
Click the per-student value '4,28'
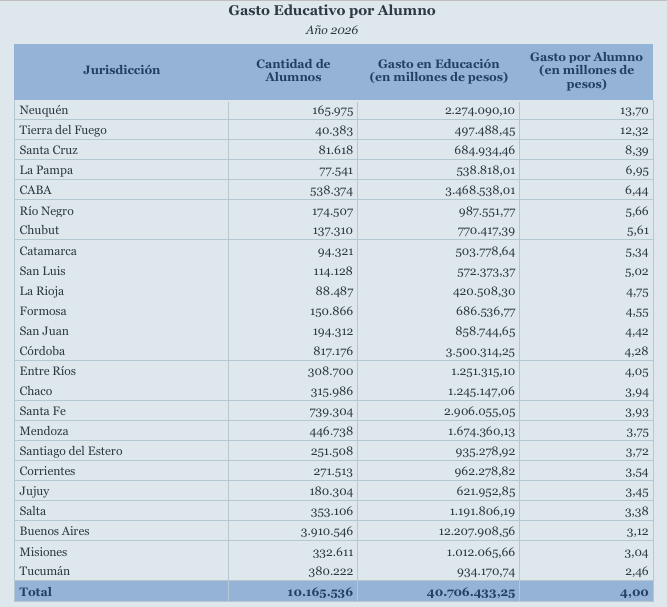[x=637, y=352]
